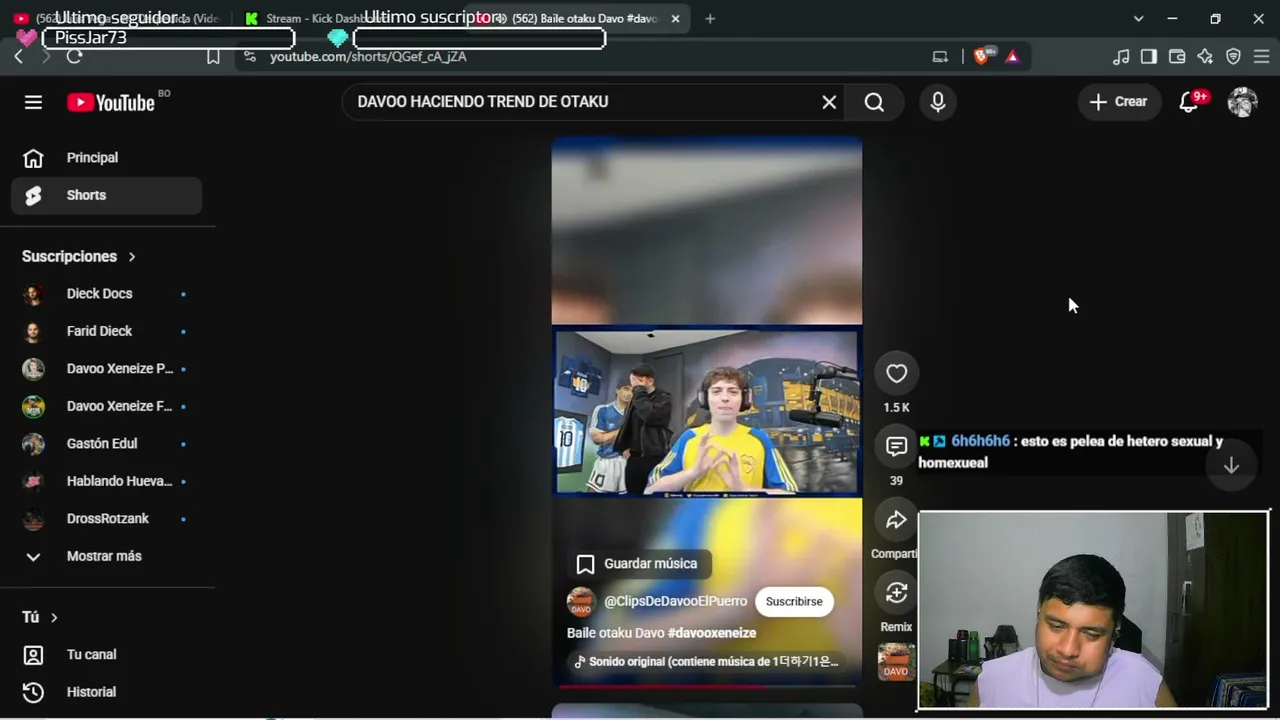Open the tab search dropdown chevron
The image size is (1280, 720).
(1138, 19)
